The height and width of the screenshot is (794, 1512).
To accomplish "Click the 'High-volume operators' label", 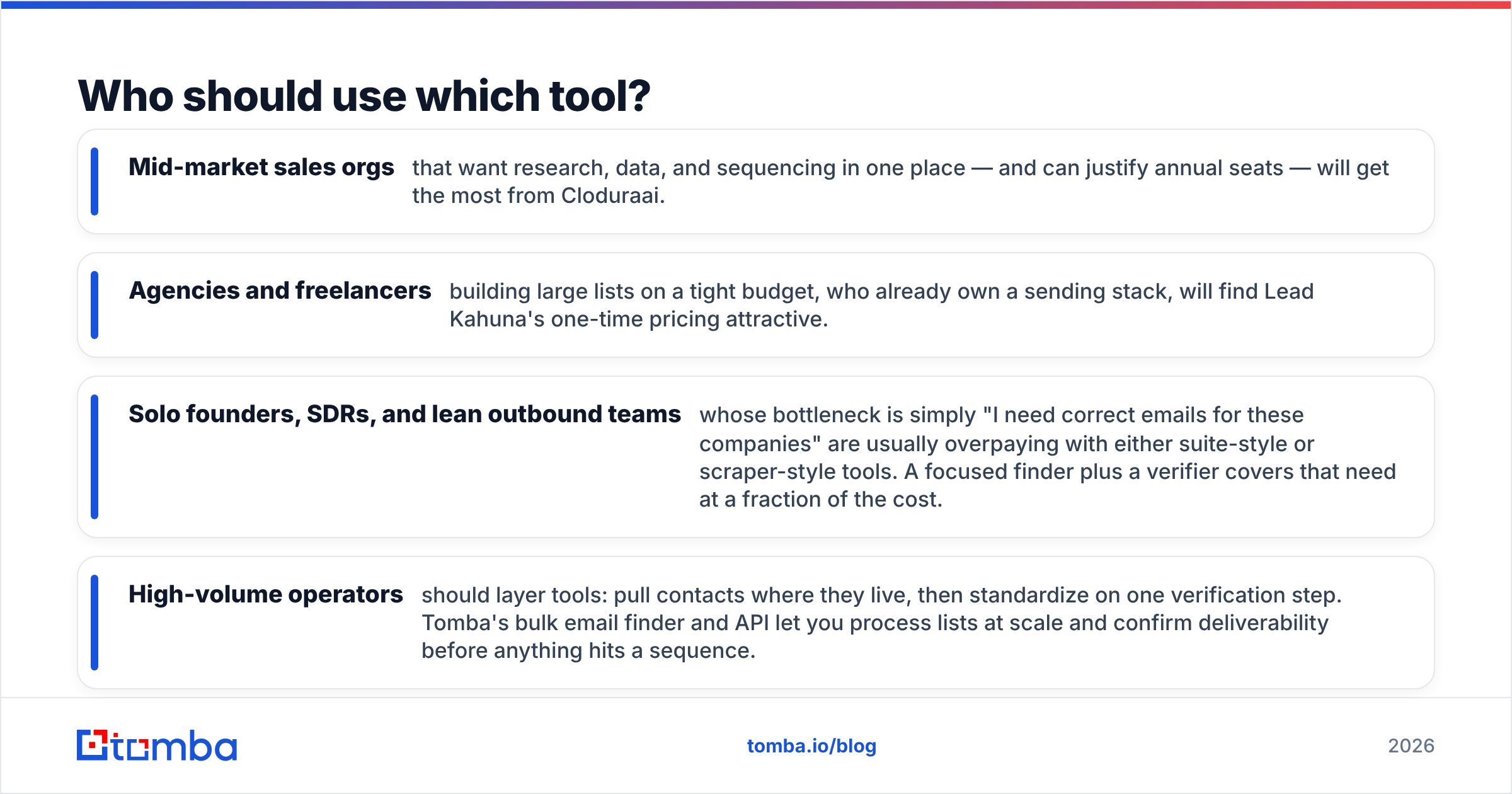I will point(266,594).
